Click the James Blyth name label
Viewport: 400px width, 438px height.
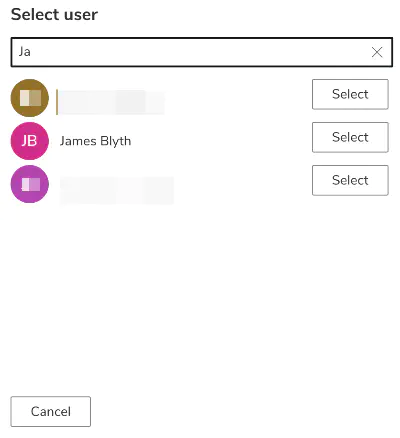95,141
